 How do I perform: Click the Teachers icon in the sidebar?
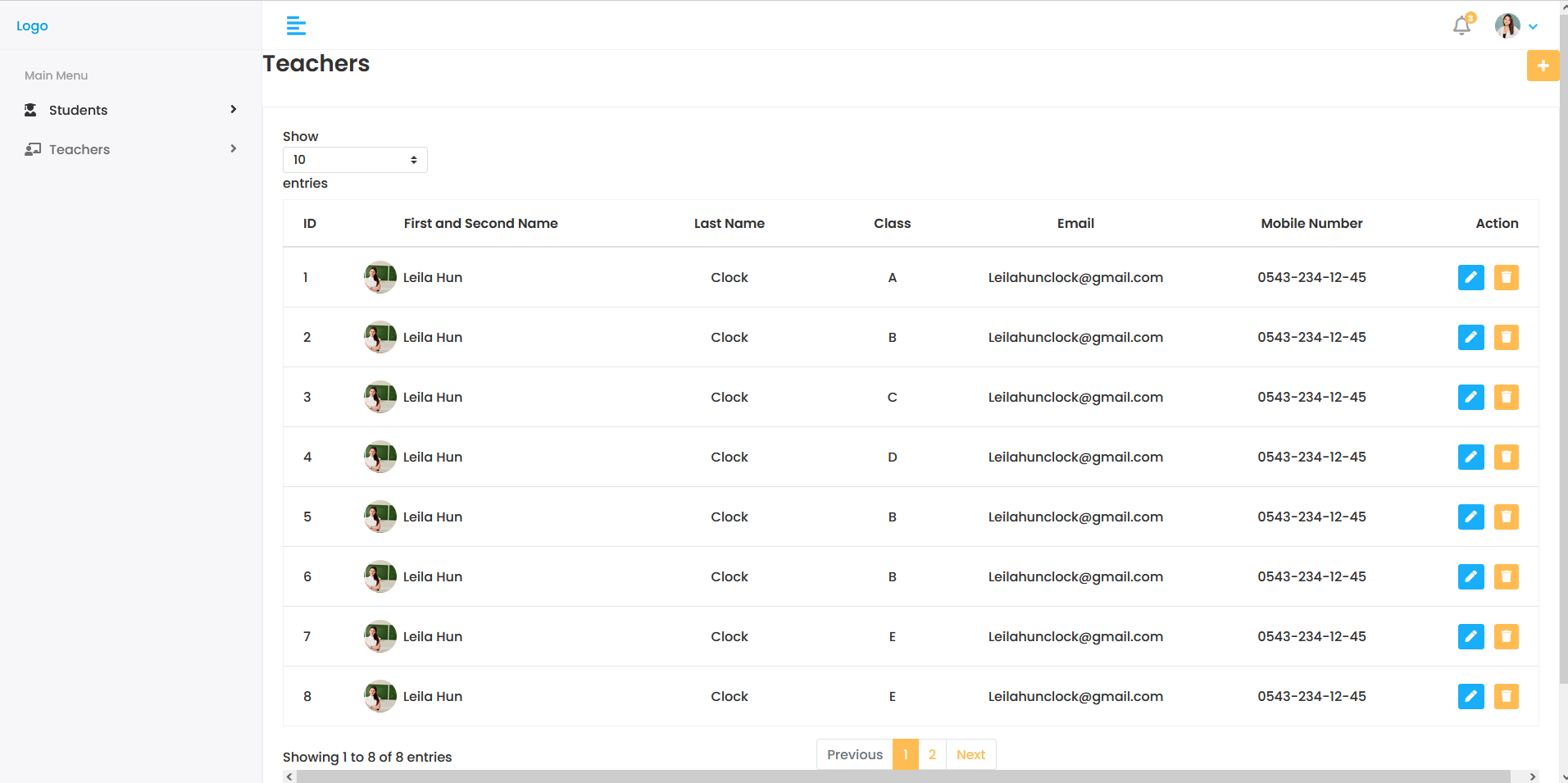pyautogui.click(x=33, y=148)
